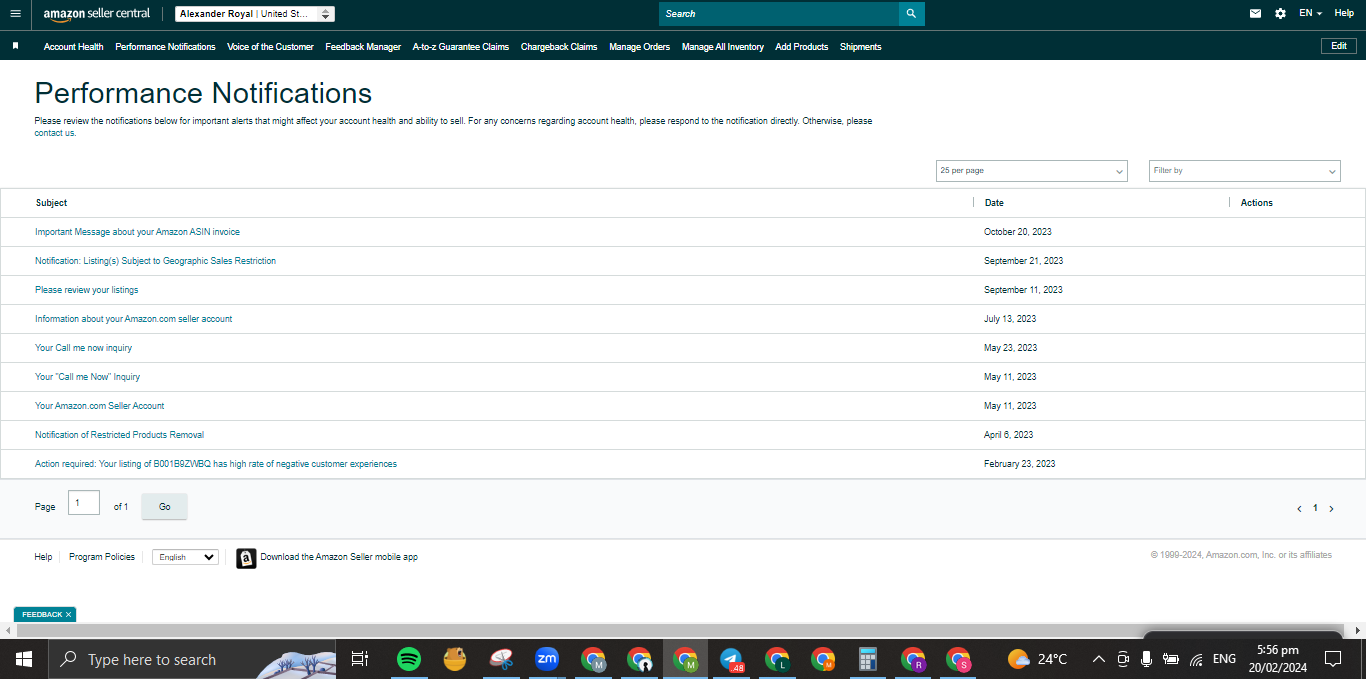Screen dimensions: 1366x679
Task: Close the Feedback tab with its X
Action: point(69,615)
